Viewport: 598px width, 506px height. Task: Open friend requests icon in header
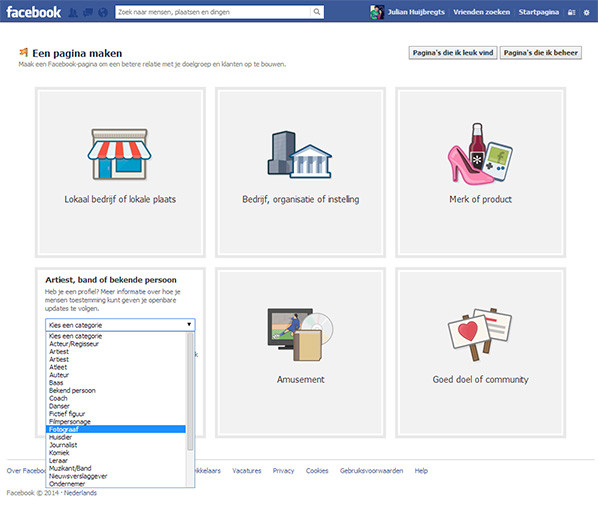(x=73, y=13)
